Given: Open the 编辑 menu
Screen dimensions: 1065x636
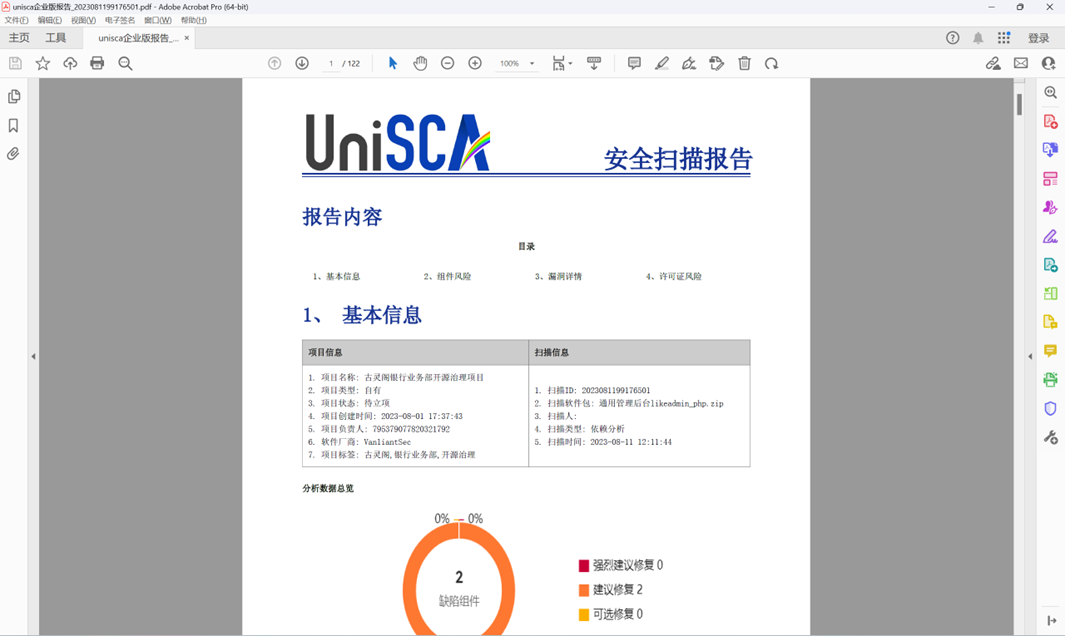Looking at the screenshot, I should coord(50,20).
